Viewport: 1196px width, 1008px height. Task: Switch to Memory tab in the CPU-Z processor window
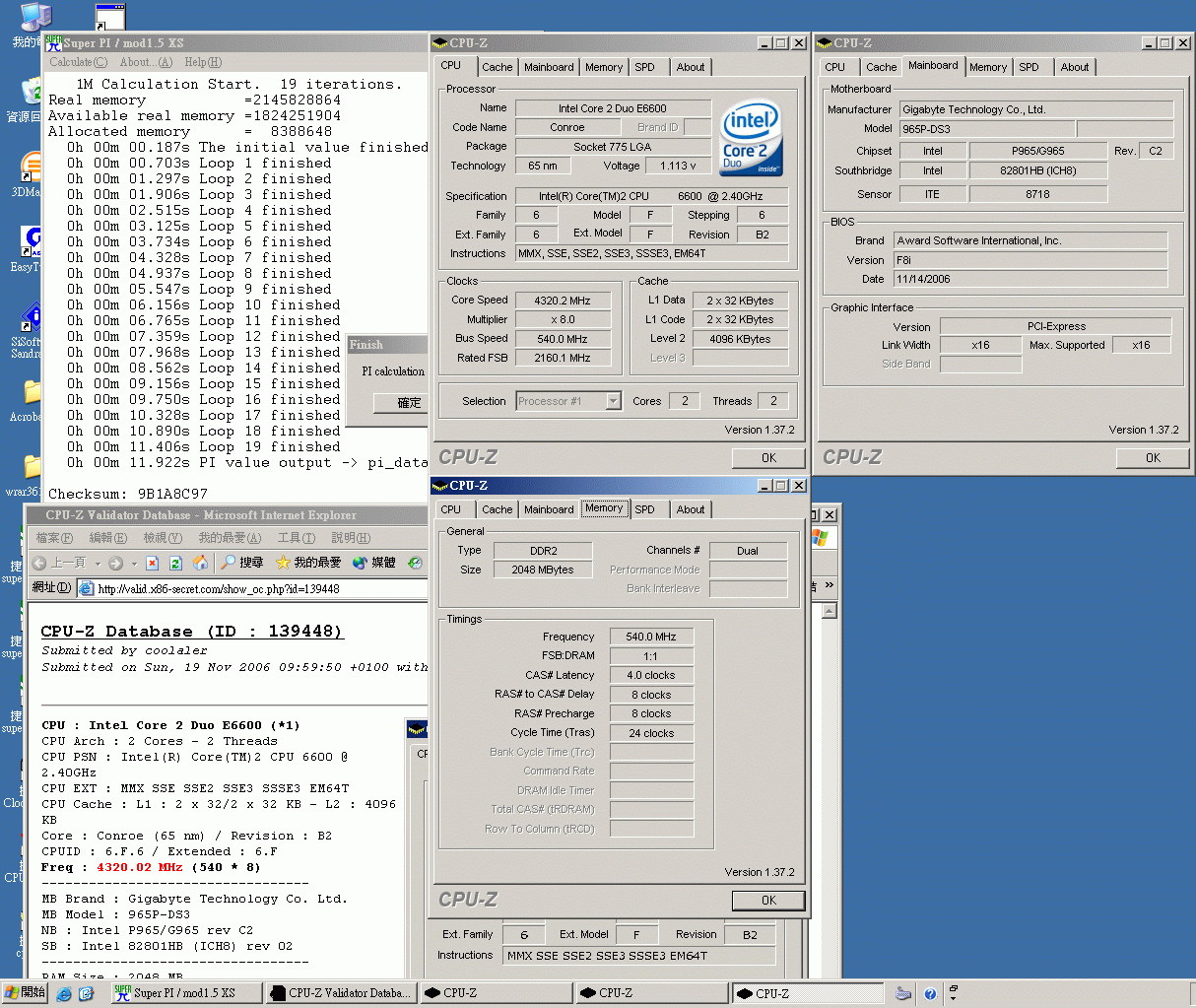click(604, 67)
